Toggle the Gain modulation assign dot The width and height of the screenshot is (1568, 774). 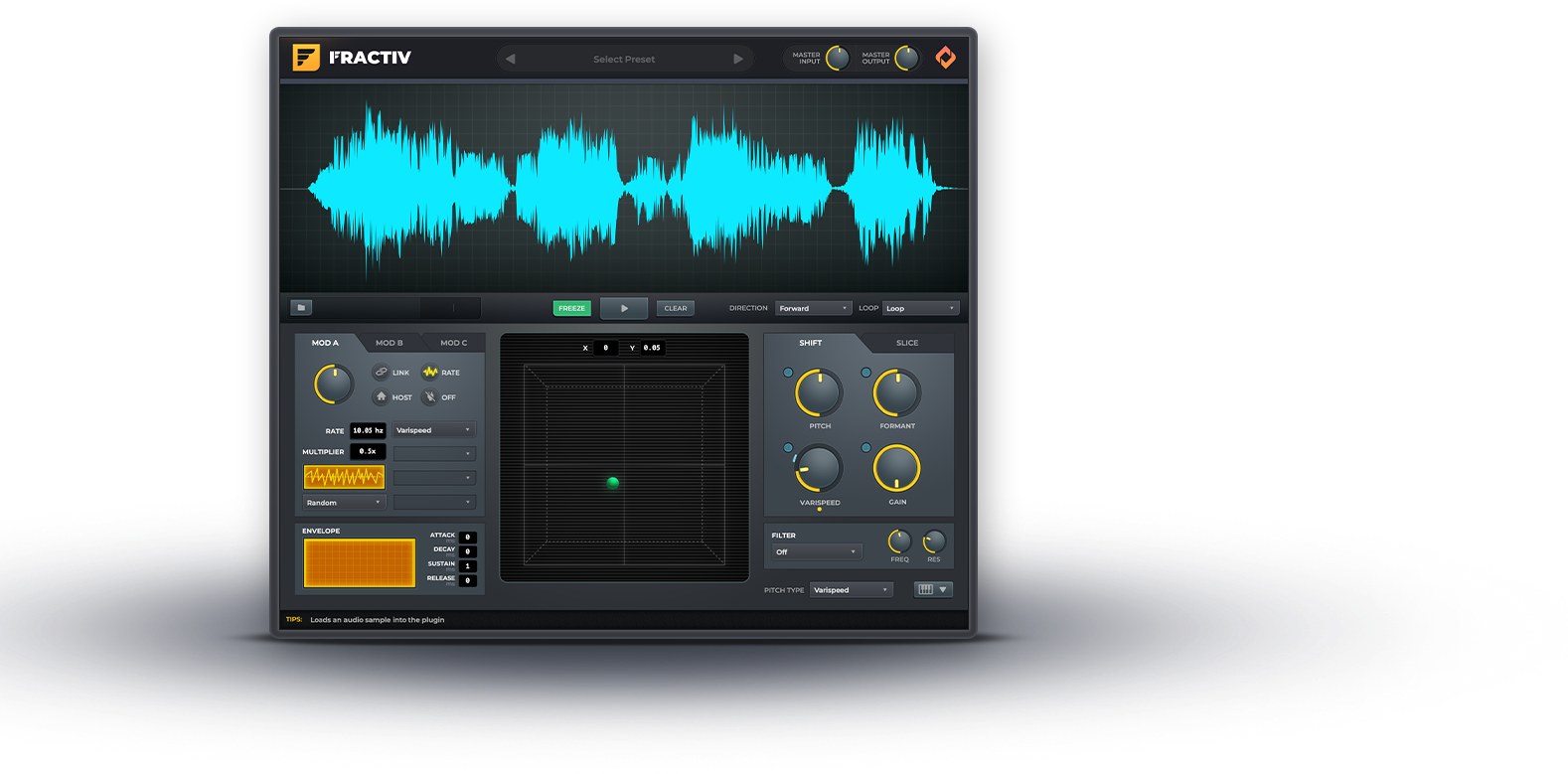point(865,448)
